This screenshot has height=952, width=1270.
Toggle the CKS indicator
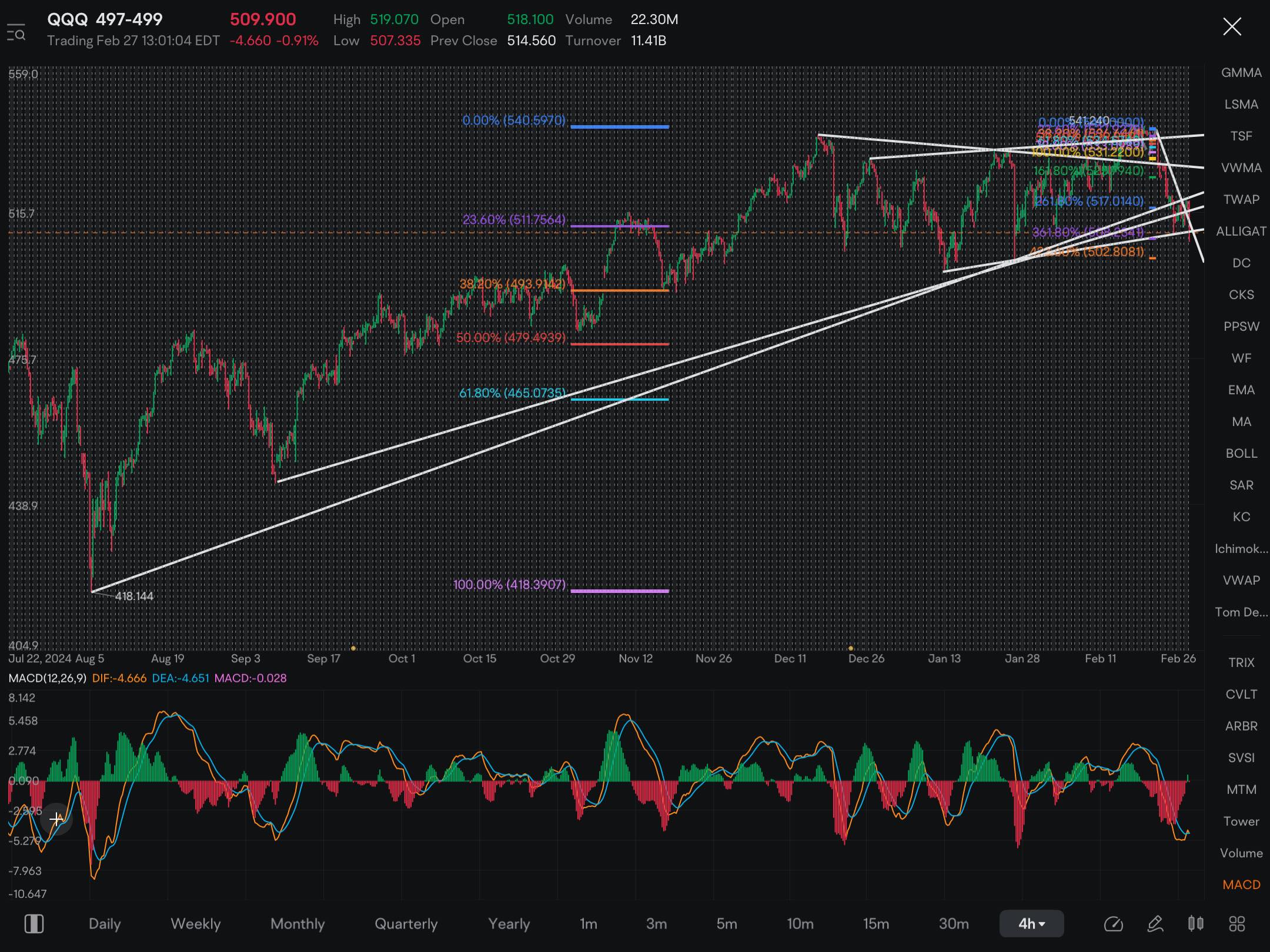pos(1241,294)
